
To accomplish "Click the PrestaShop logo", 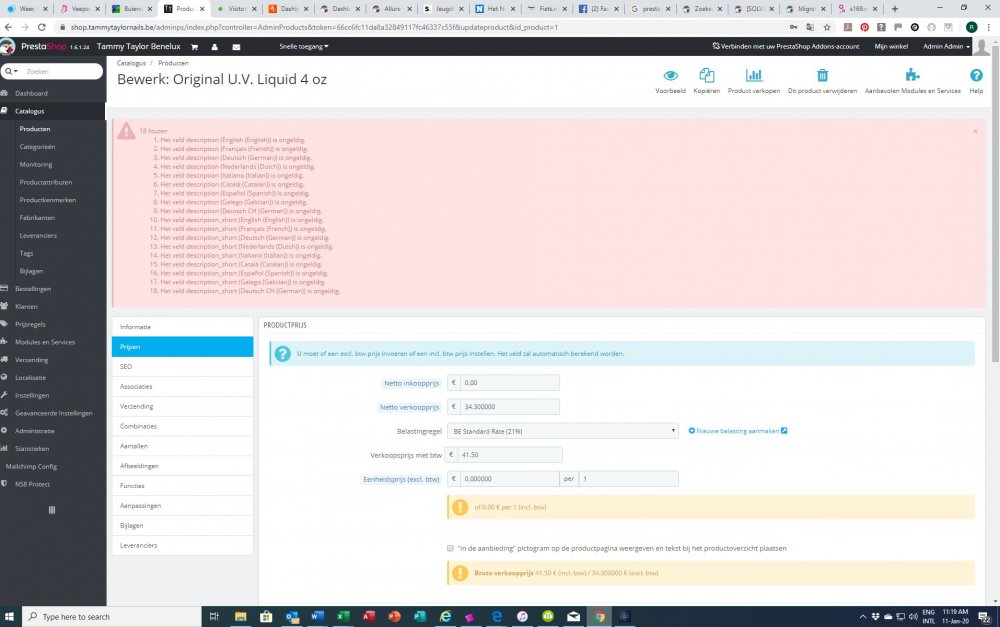I will (x=45, y=47).
